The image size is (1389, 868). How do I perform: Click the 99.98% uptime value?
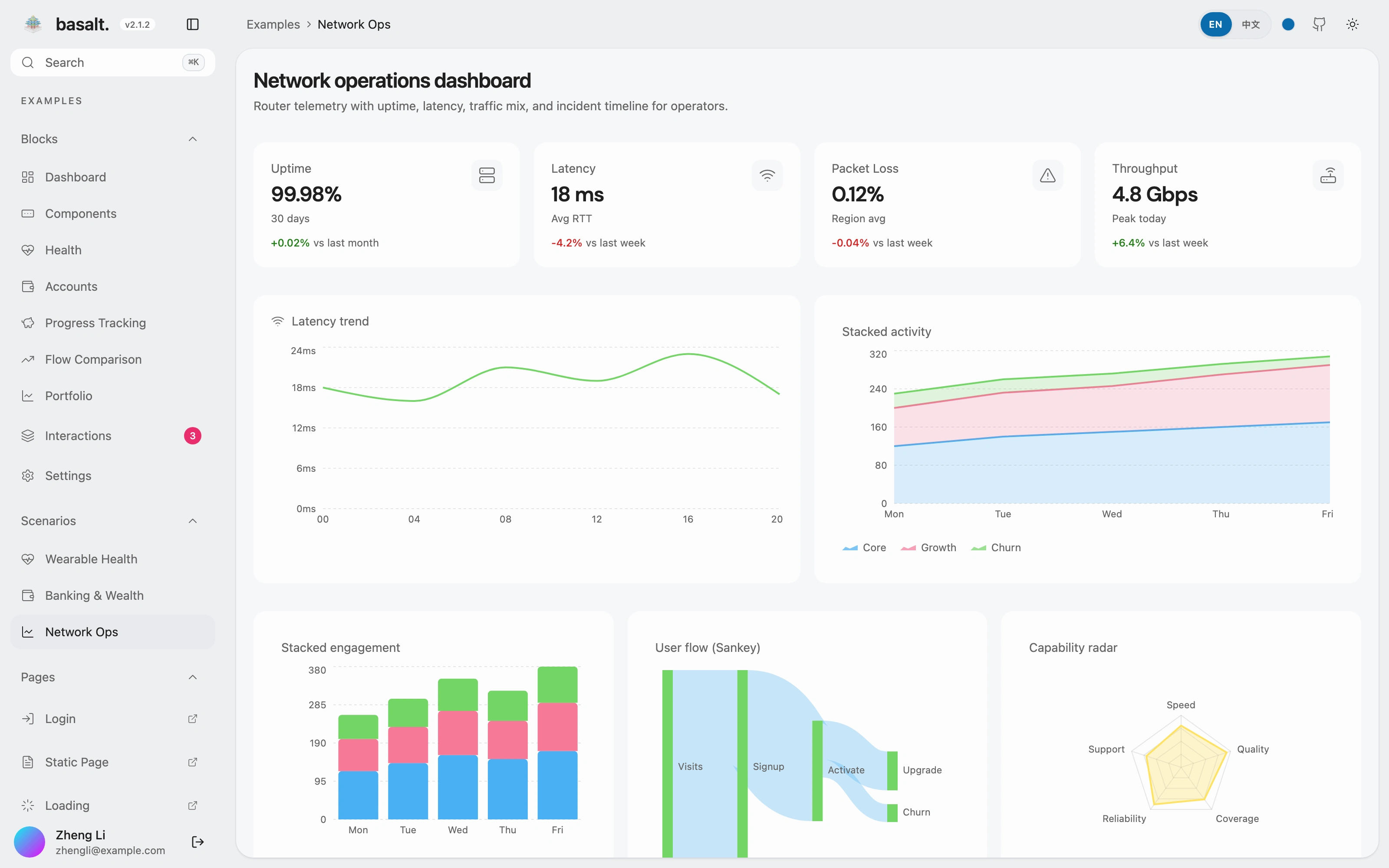click(x=306, y=194)
